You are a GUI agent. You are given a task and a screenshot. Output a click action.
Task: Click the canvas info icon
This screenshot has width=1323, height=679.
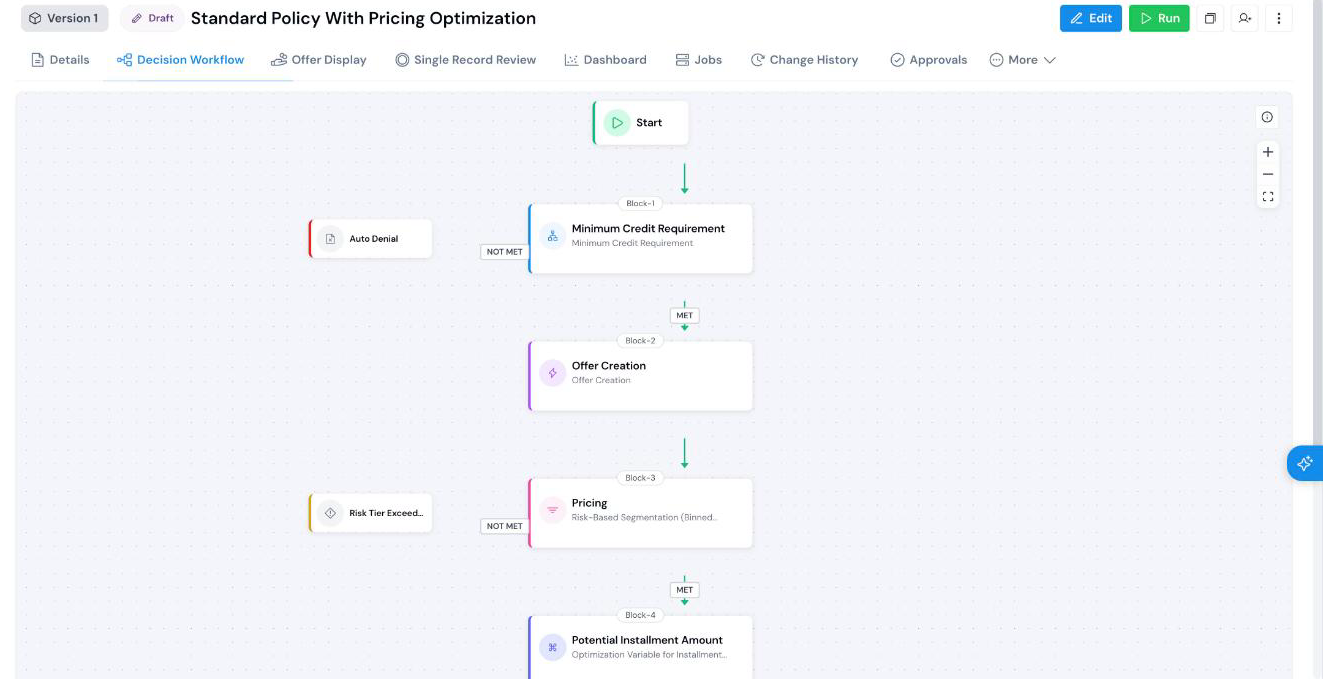click(1268, 117)
